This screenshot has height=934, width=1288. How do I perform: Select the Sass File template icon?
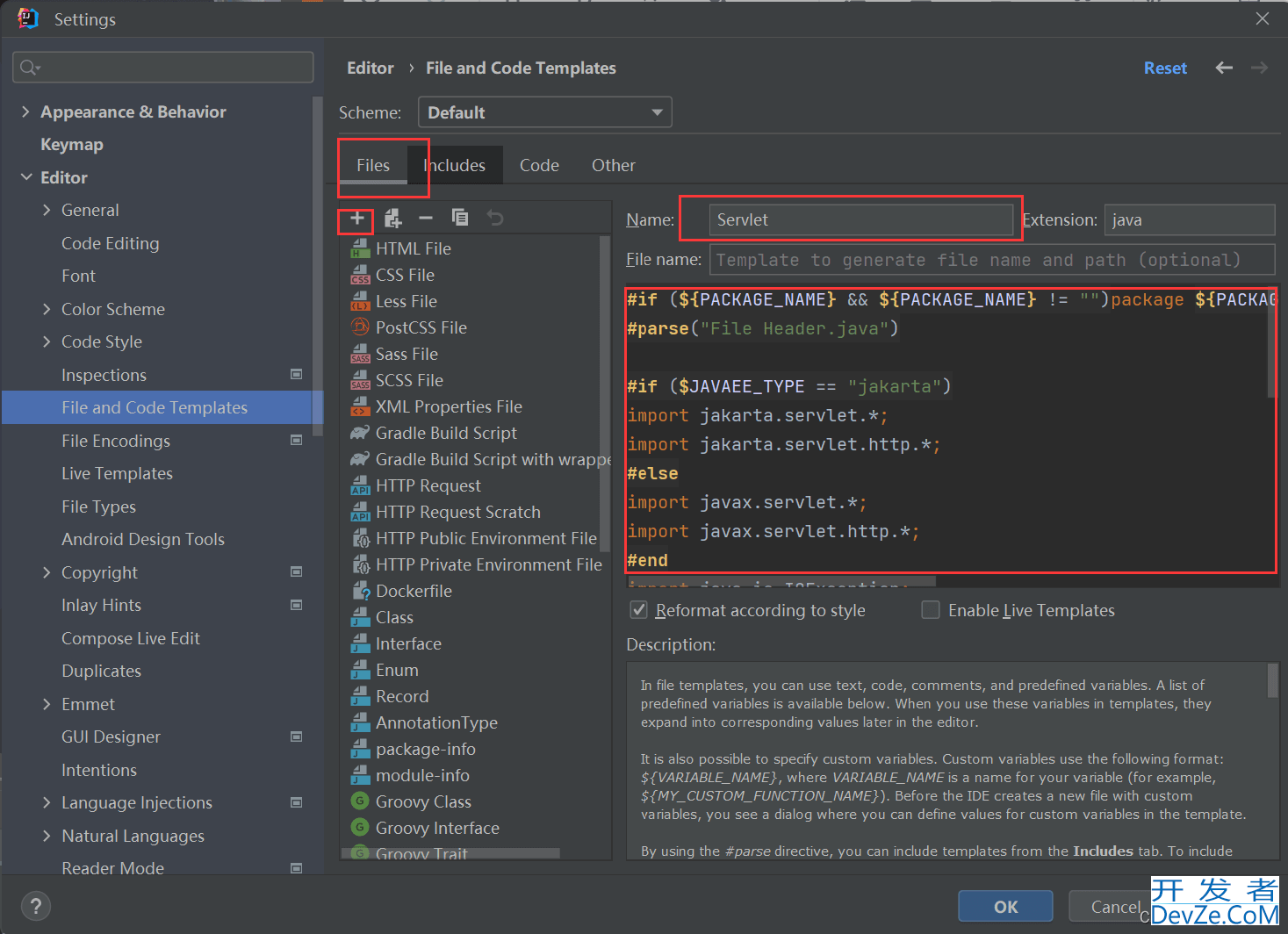[x=360, y=354]
